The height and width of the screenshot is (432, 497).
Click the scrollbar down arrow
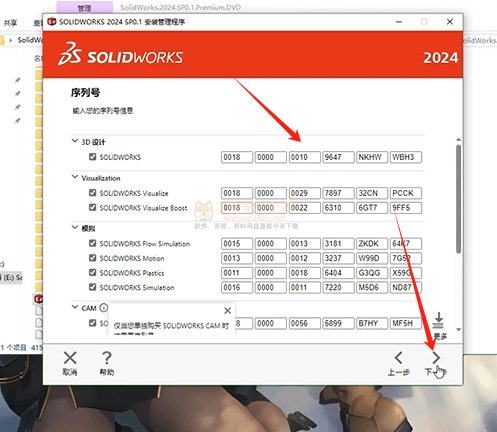[x=459, y=329]
